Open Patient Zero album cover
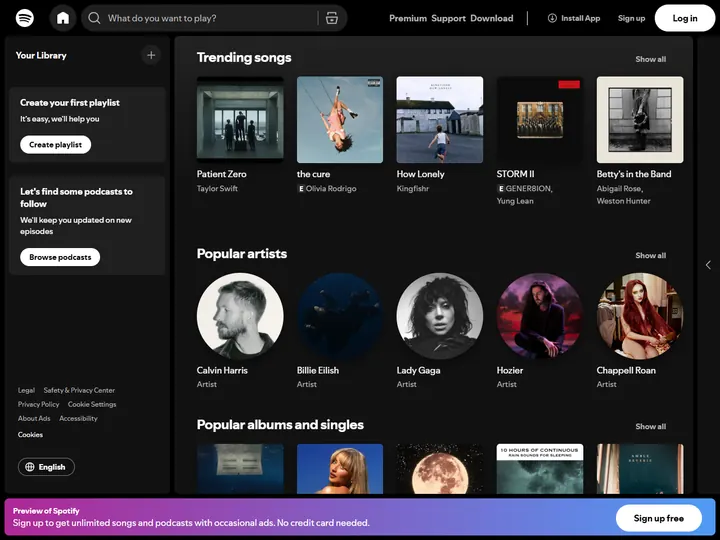The width and height of the screenshot is (720, 540). [240, 120]
